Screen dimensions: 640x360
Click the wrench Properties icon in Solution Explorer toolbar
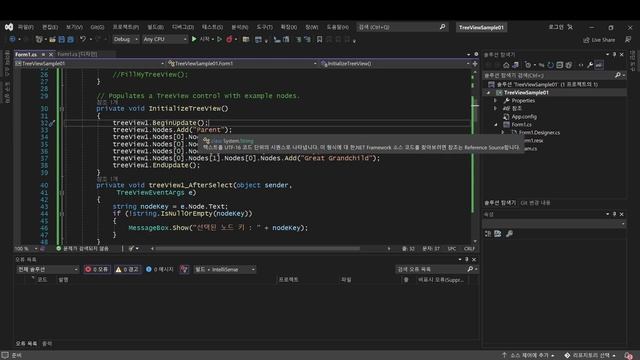tap(590, 65)
